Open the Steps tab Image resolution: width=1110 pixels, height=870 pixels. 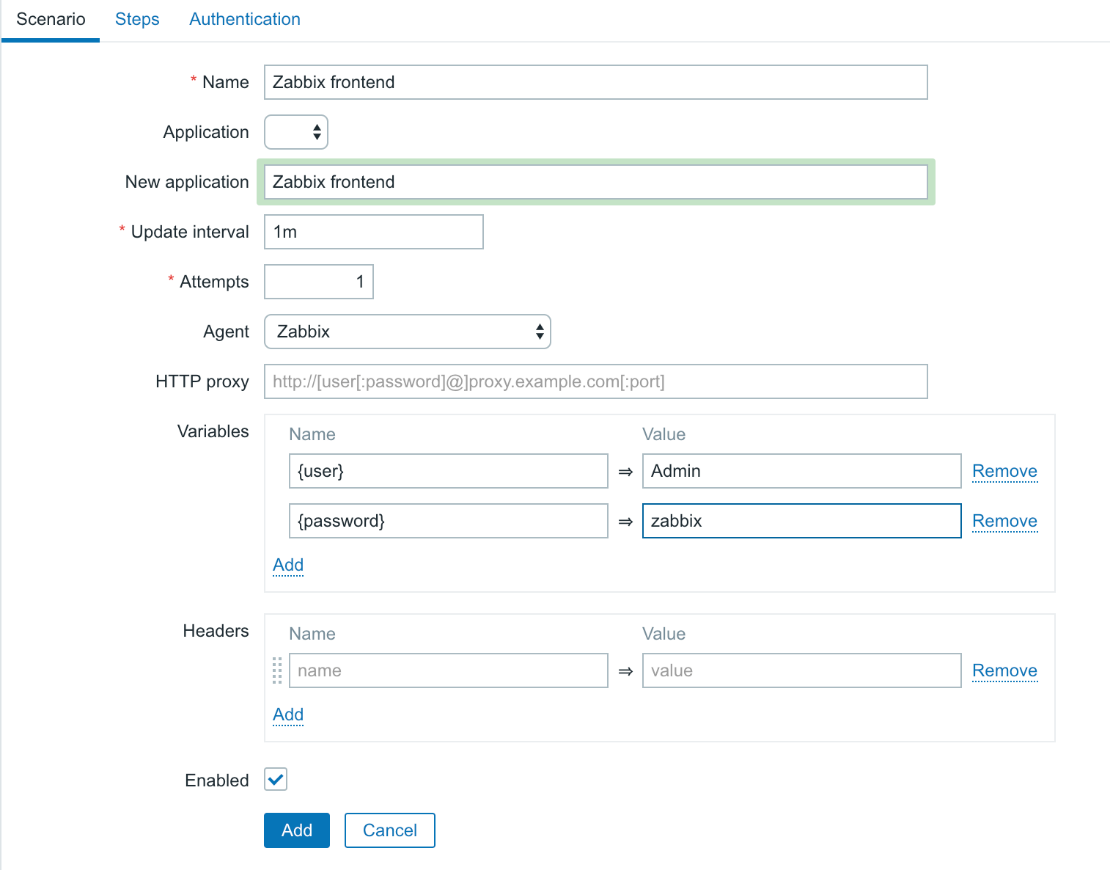(137, 19)
